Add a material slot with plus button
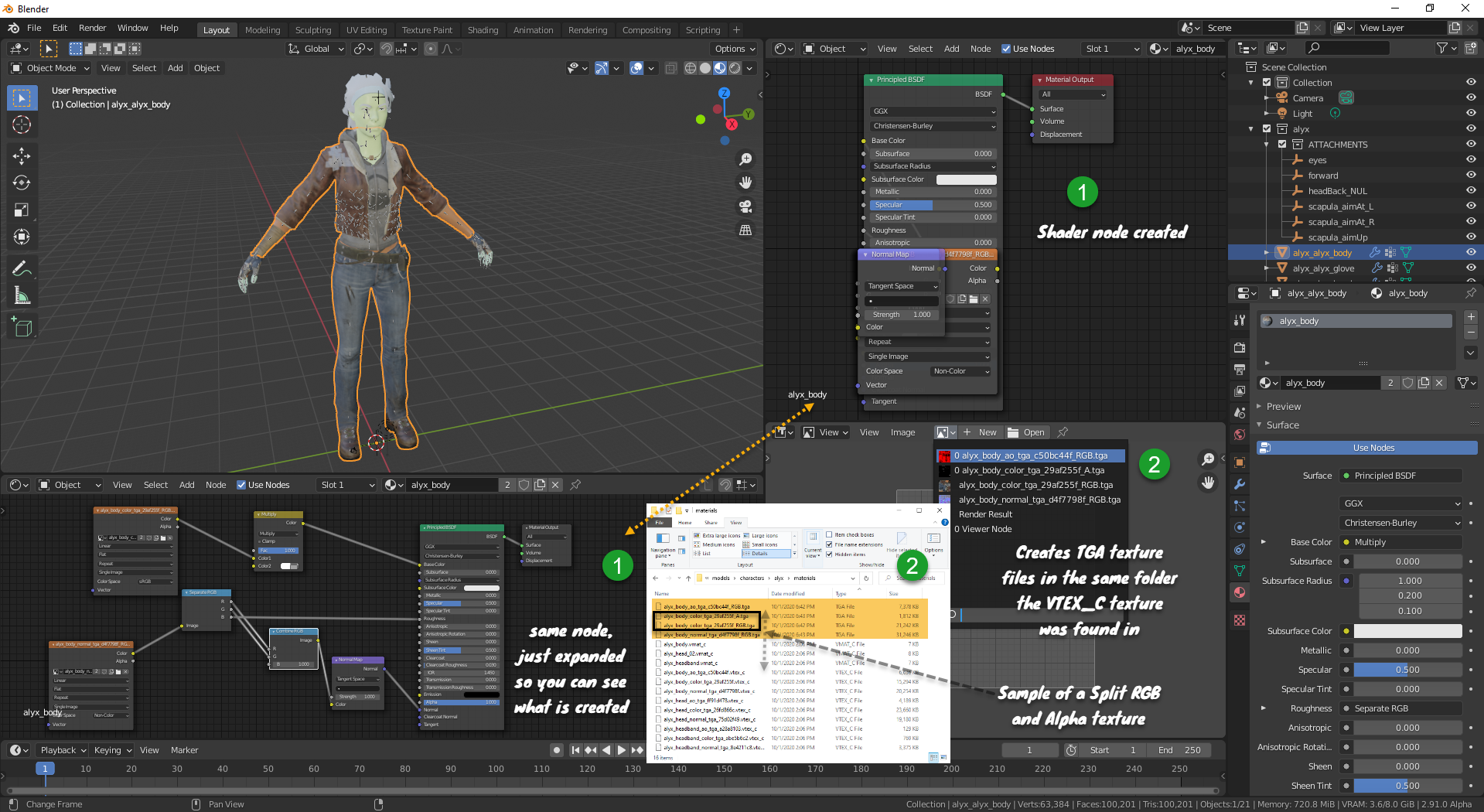 tap(1471, 317)
